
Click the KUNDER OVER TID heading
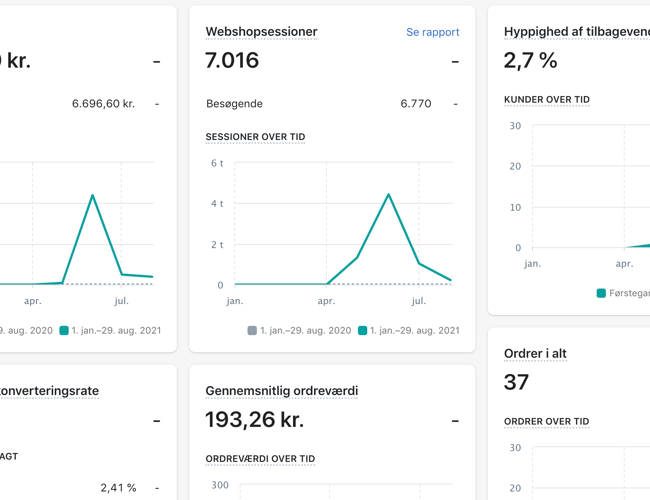coord(546,100)
